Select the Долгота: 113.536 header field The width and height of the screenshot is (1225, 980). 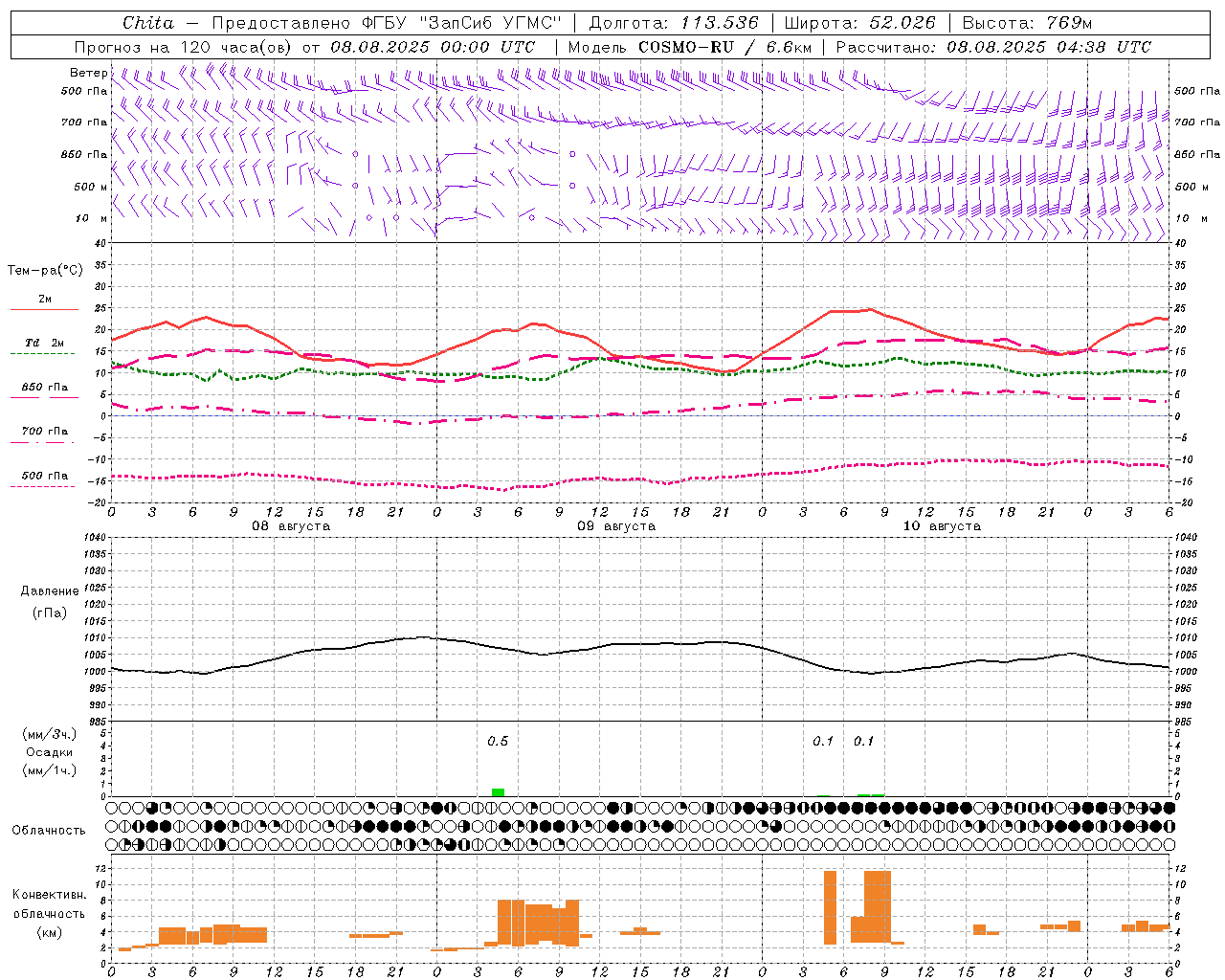click(x=674, y=23)
